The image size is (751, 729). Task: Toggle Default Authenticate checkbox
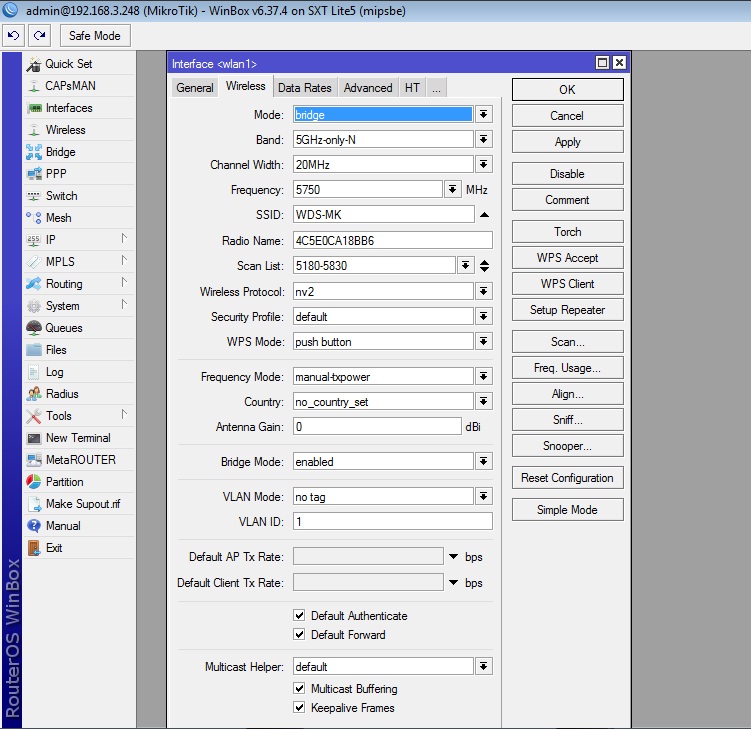(x=299, y=615)
